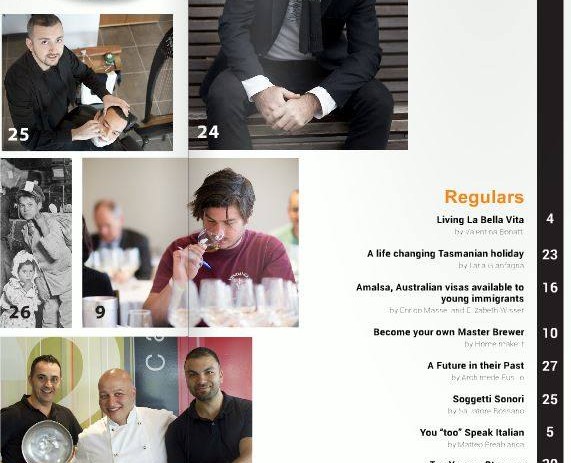Image resolution: width=571 pixels, height=463 pixels.
Task: Click page number 23 in black bar
Action: click(x=550, y=254)
